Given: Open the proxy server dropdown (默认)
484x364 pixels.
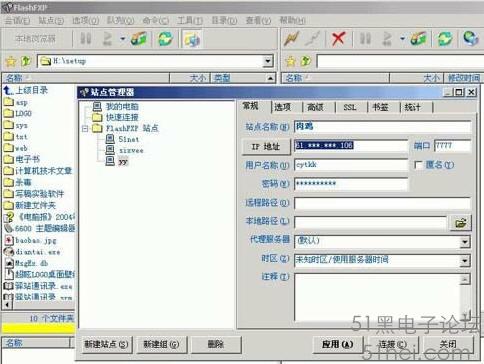Looking at the screenshot, I should click(x=465, y=242).
